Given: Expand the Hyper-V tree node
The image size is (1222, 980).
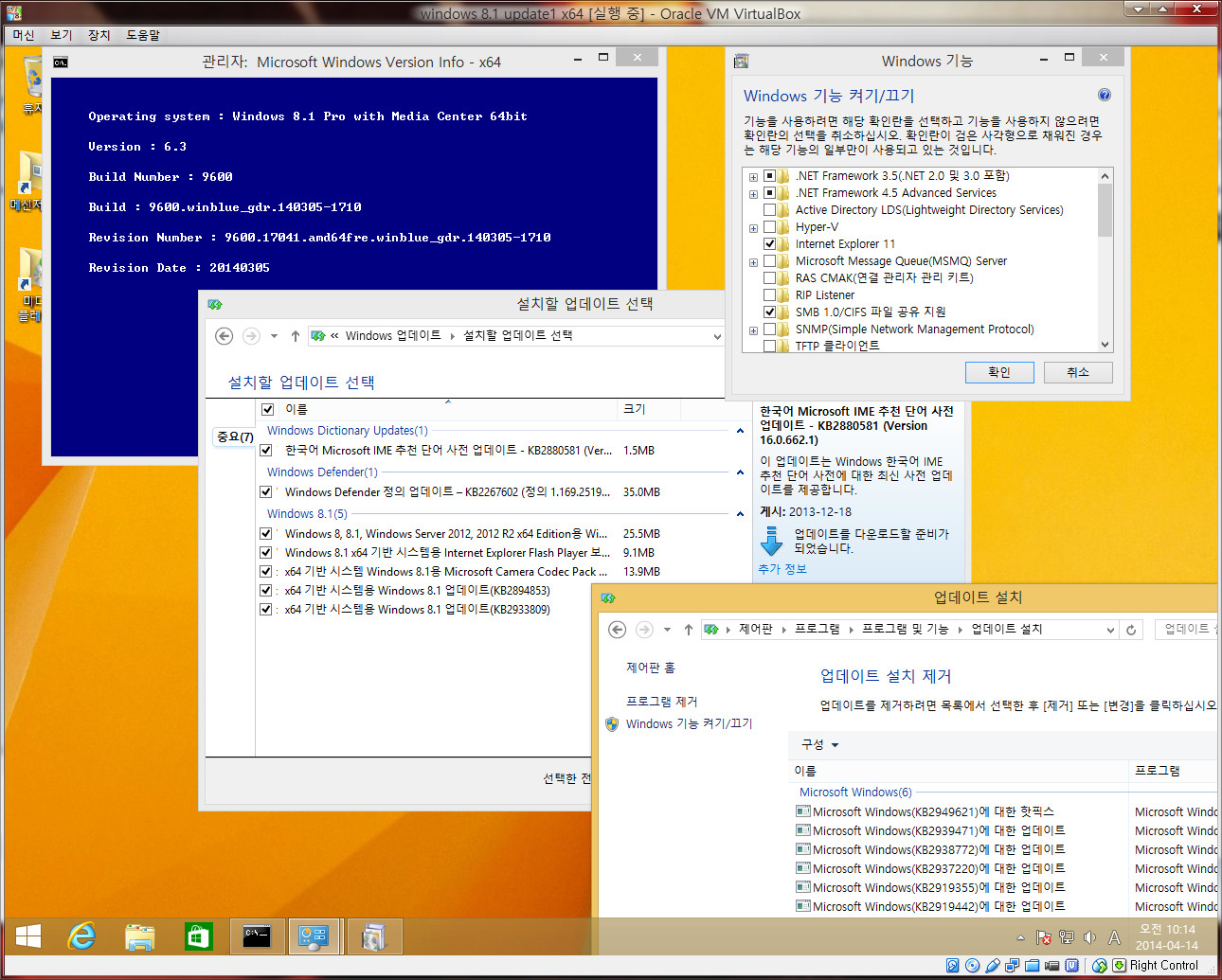Looking at the screenshot, I should [x=753, y=228].
